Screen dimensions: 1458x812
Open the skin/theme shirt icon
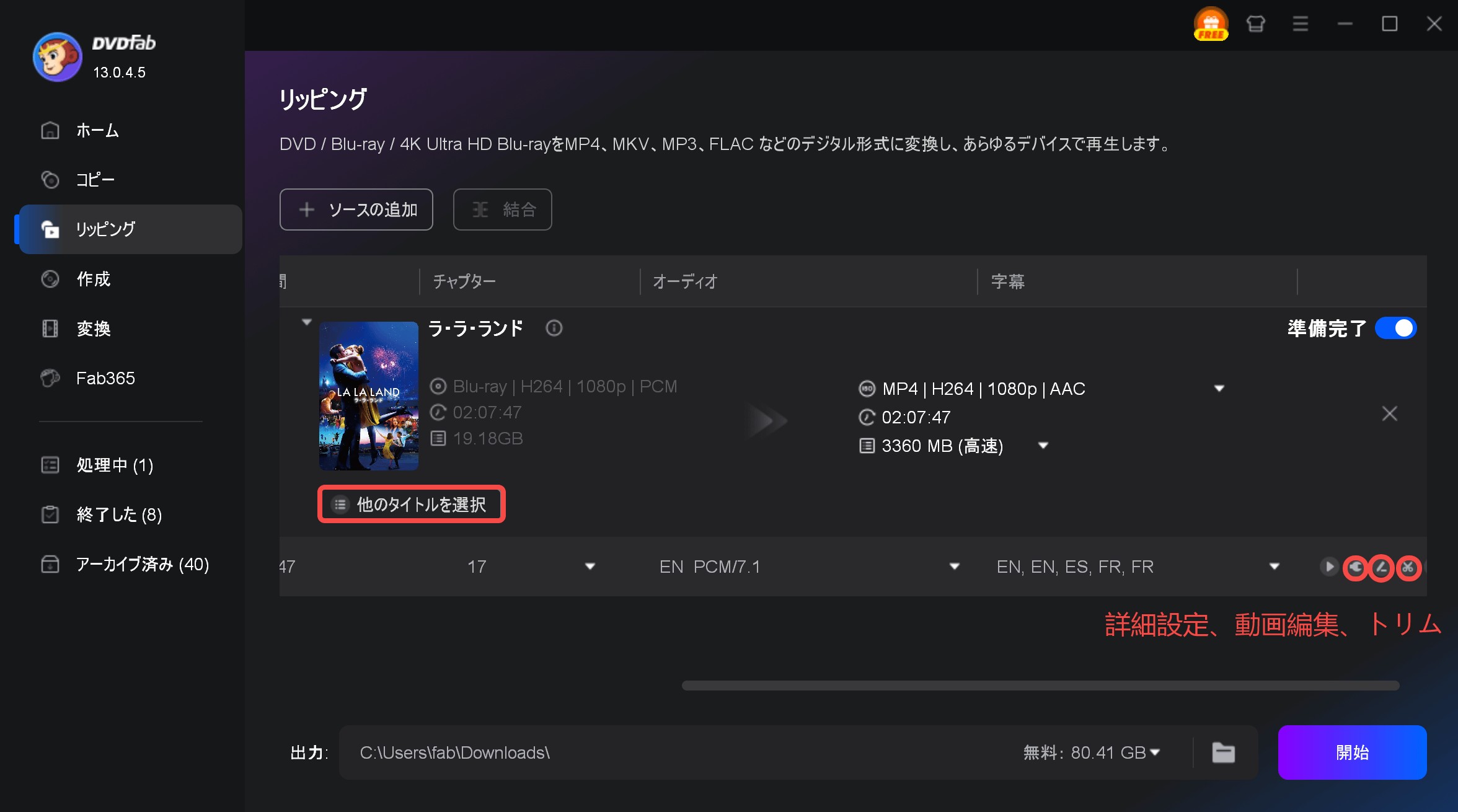click(1256, 24)
